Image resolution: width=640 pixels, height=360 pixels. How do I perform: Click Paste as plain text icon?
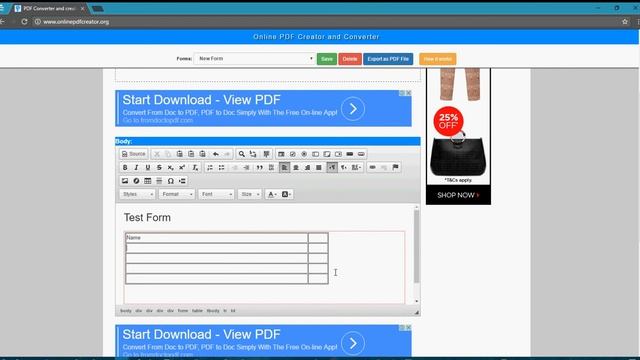pos(191,154)
